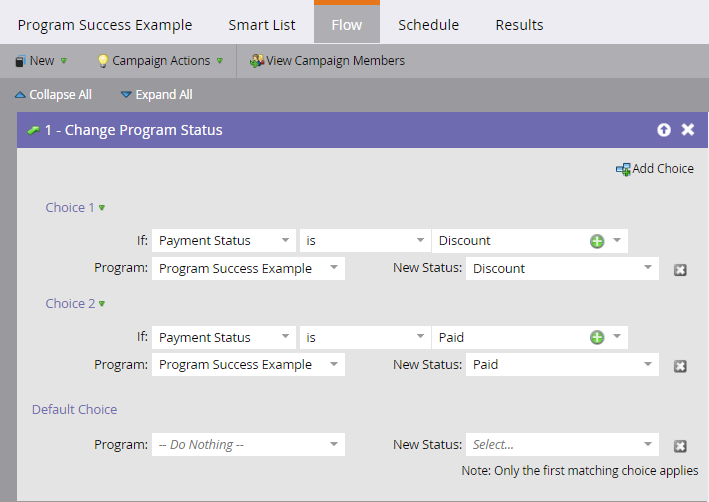Add a value with the Discount plus icon
This screenshot has width=709, height=502.
pyautogui.click(x=597, y=241)
